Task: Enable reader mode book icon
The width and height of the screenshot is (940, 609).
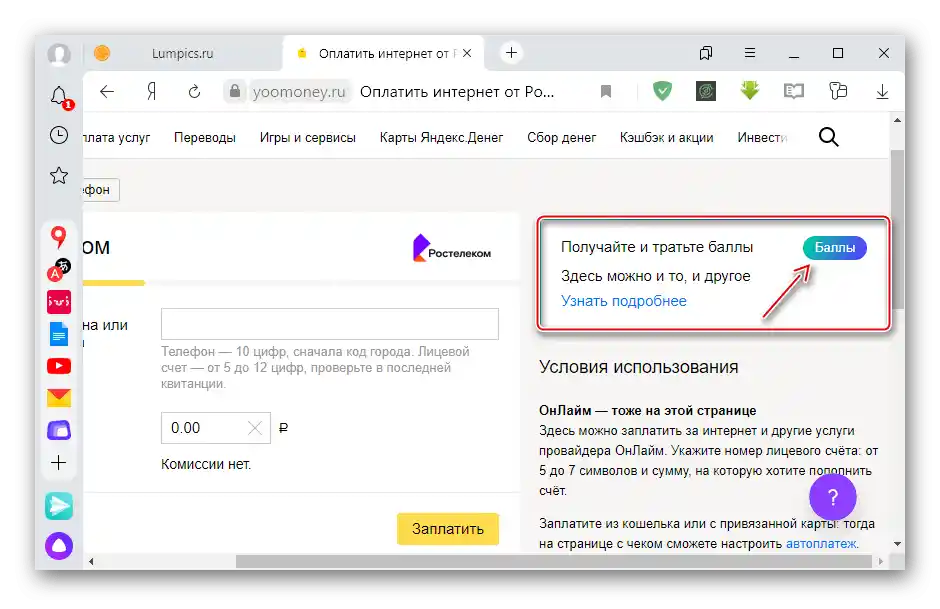Action: [794, 91]
